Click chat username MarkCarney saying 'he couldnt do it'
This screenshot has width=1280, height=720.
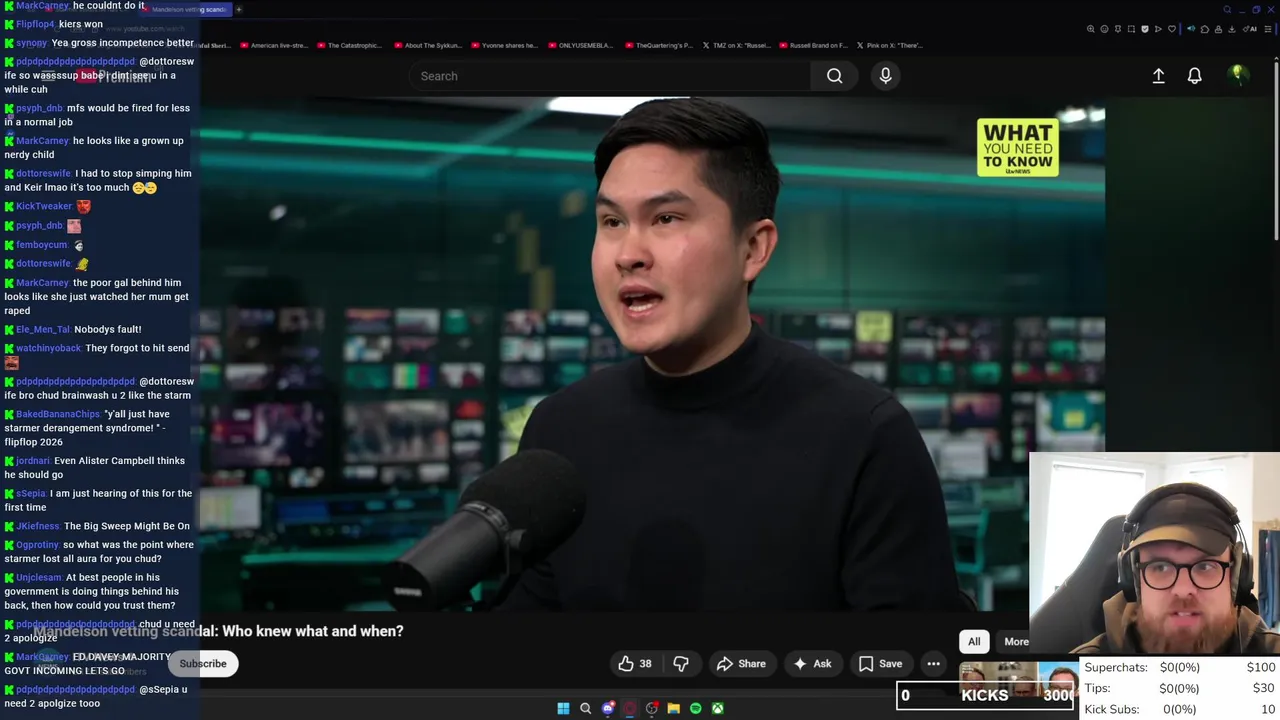click(42, 6)
